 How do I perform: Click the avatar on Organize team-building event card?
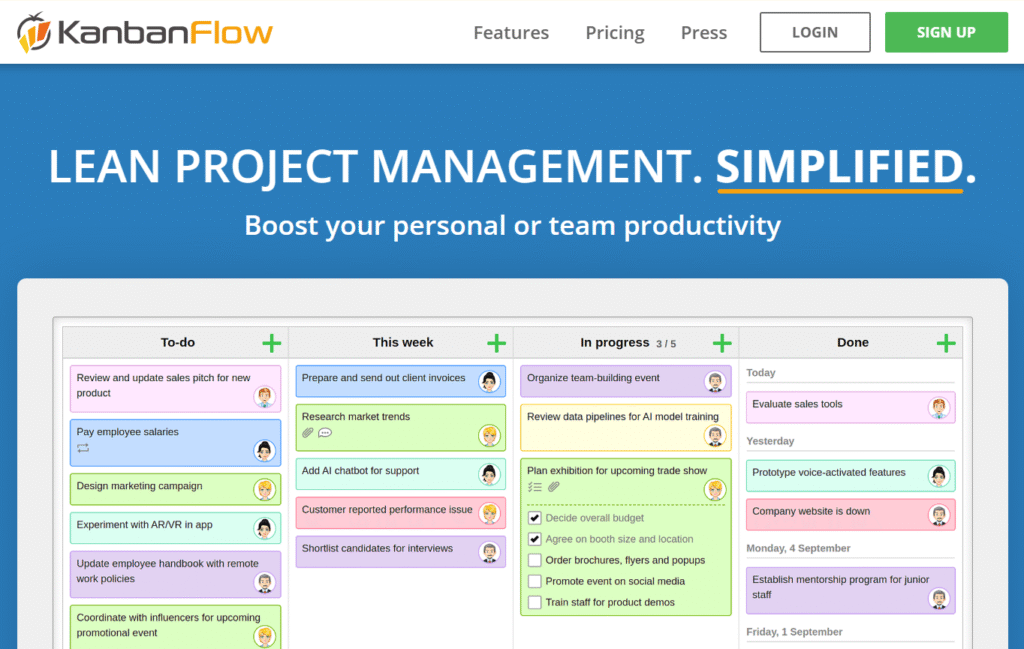click(714, 380)
